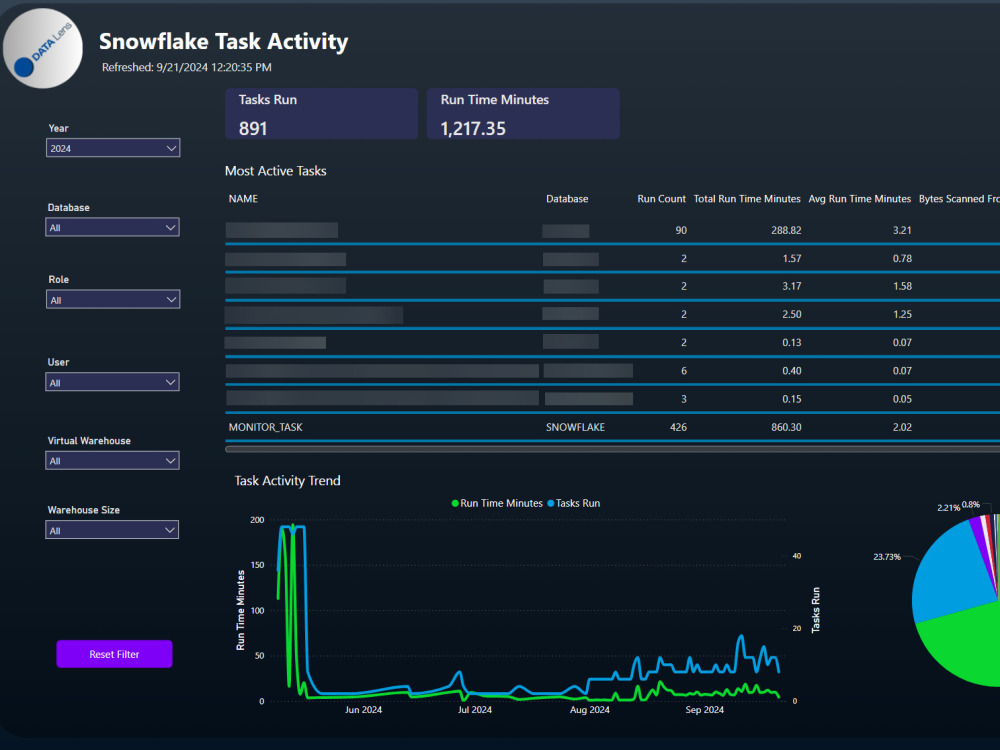Click the Task Activity Trend title
The width and height of the screenshot is (1000, 750).
point(287,481)
